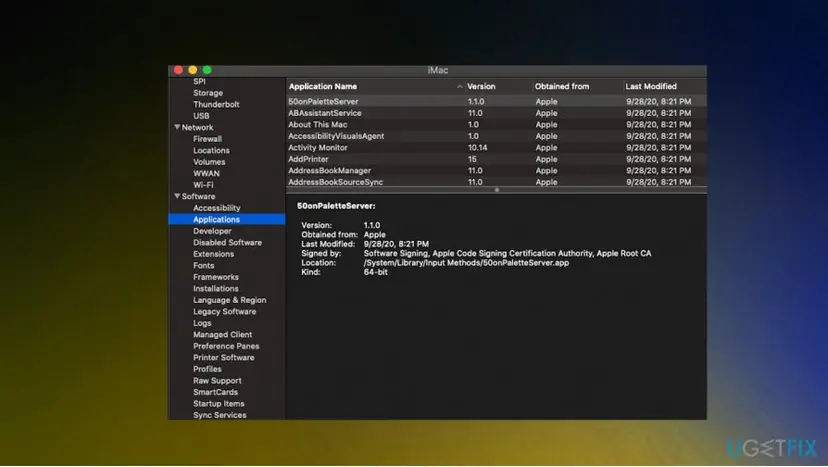
Task: Open Accessibility under Software
Action: 217,208
